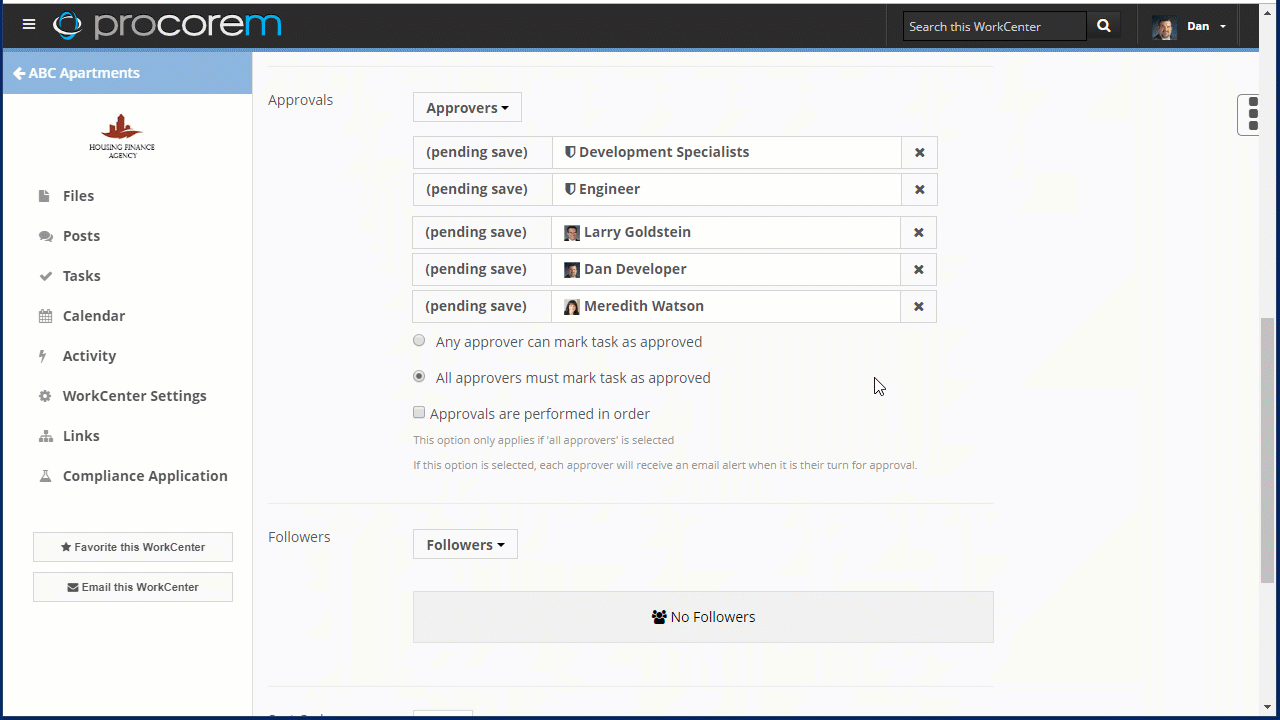View the Activity feed
1280x720 pixels.
89,355
